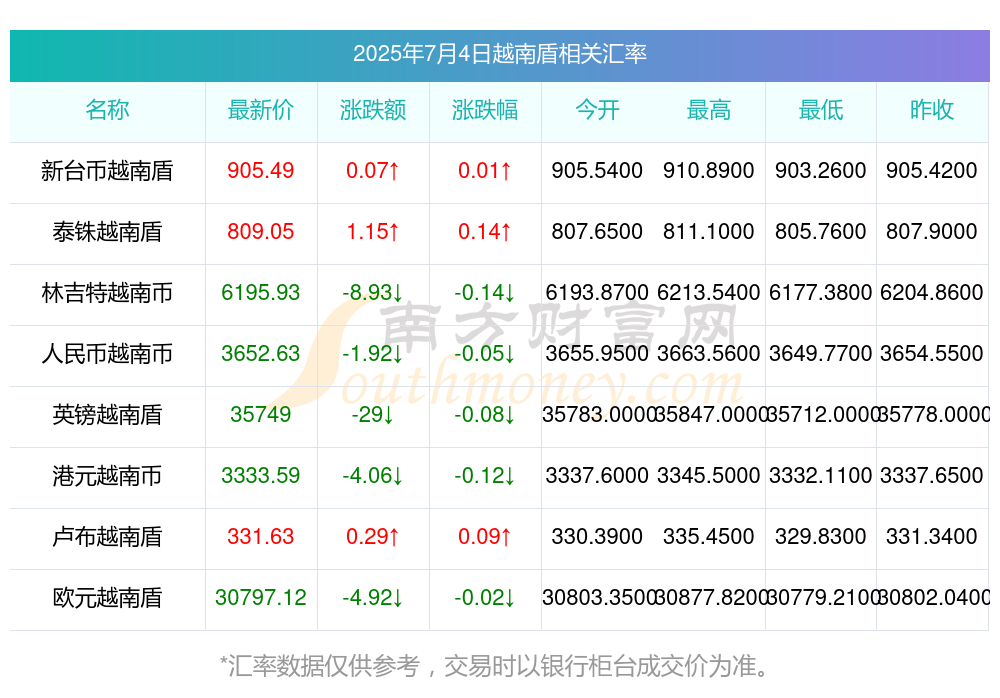Click change amount -8.93↓
1000x698 pixels.
pos(372,292)
